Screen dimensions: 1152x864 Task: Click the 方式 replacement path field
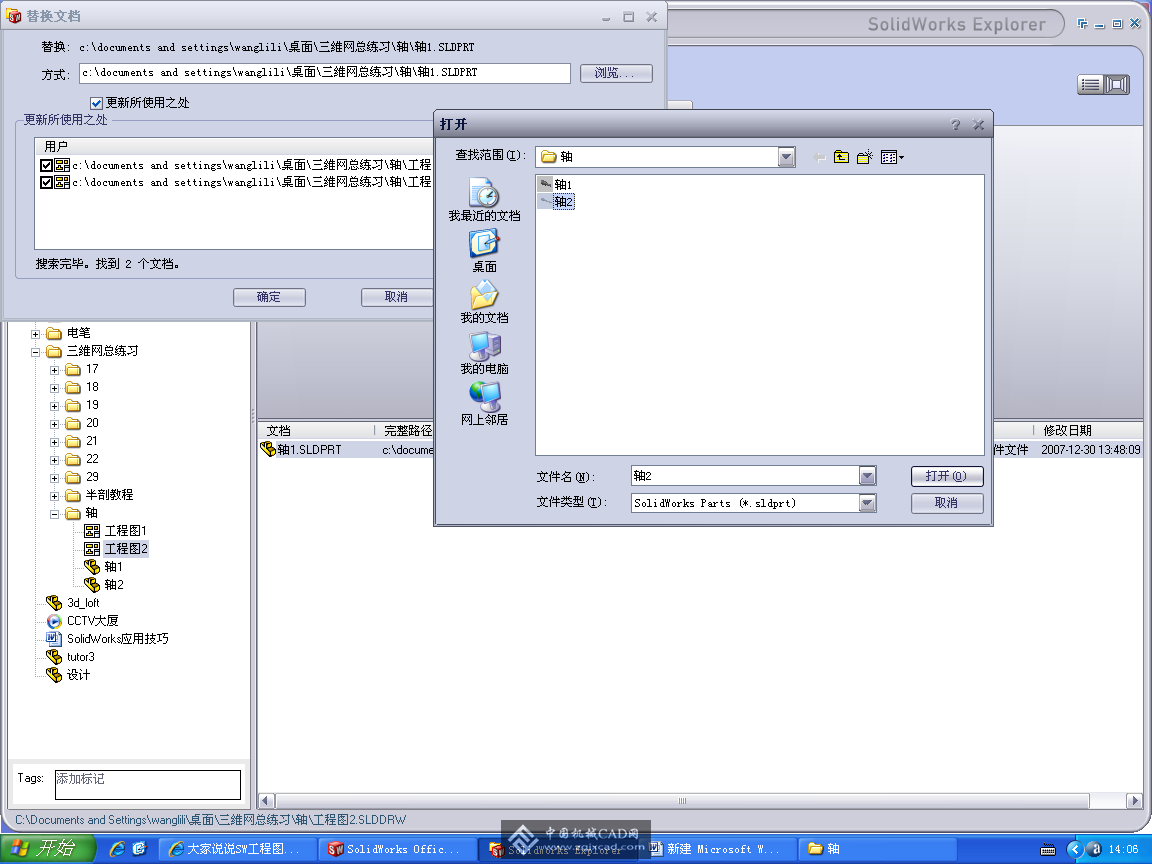(x=325, y=73)
